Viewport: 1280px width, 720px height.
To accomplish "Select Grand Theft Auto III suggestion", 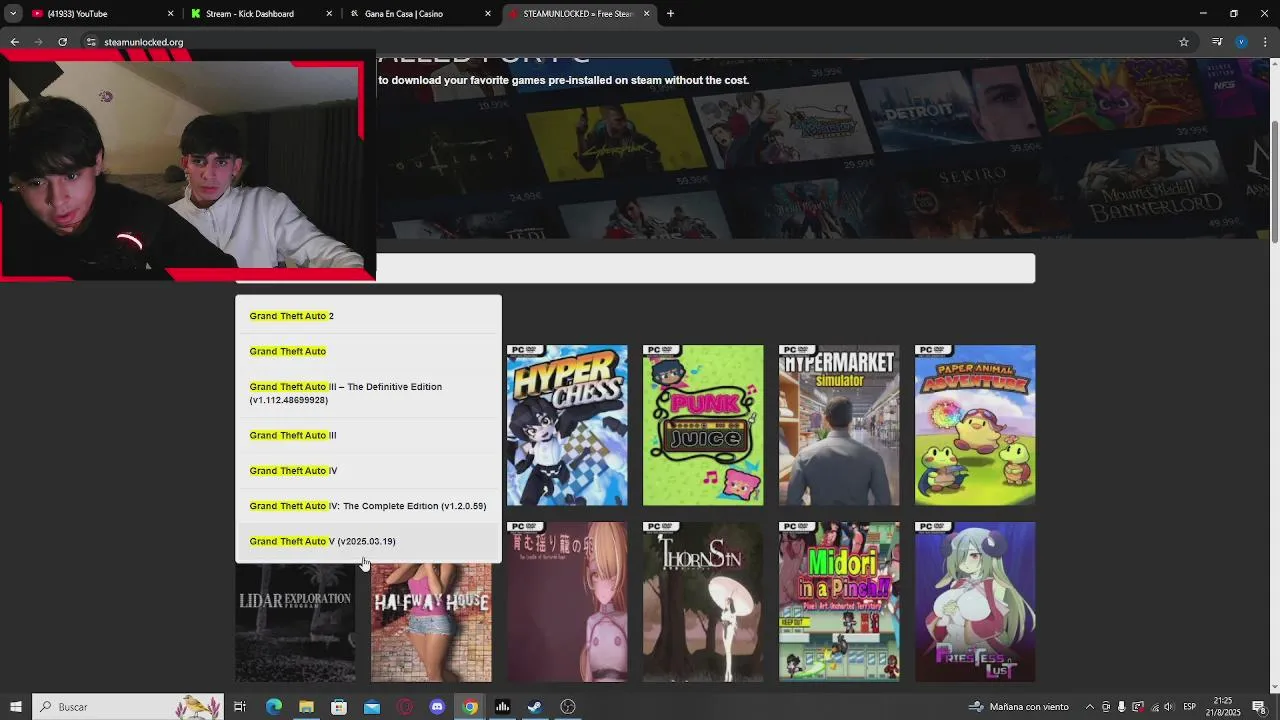I will tap(368, 435).
